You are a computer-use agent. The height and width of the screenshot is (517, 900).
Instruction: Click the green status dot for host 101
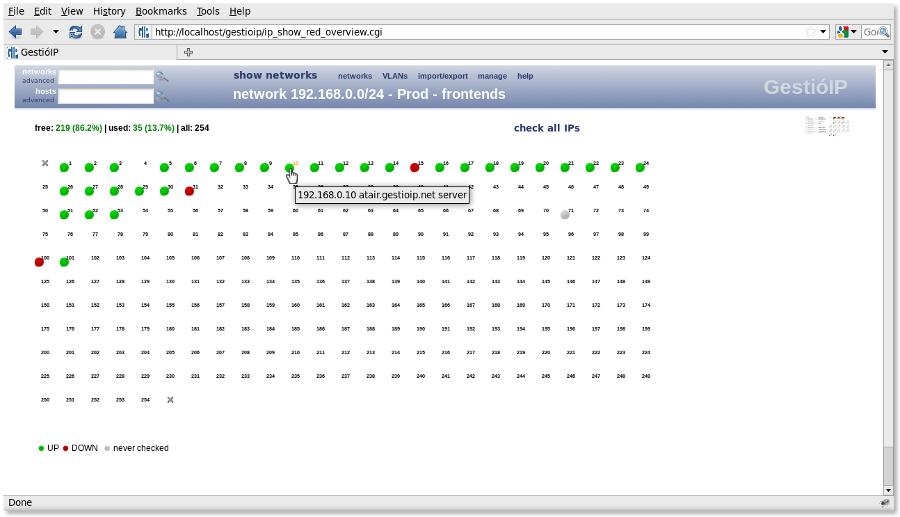tap(64, 262)
